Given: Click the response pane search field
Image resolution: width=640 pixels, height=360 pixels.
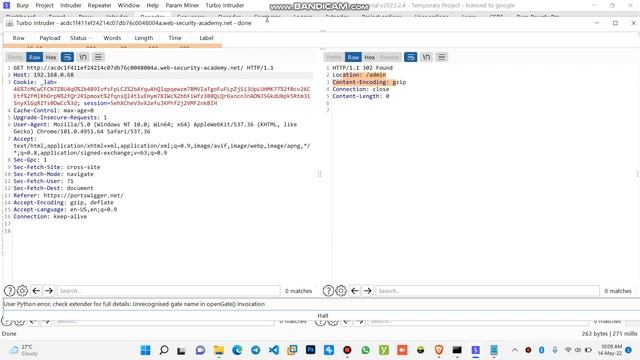Looking at the screenshot, I should pyautogui.click(x=487, y=291).
